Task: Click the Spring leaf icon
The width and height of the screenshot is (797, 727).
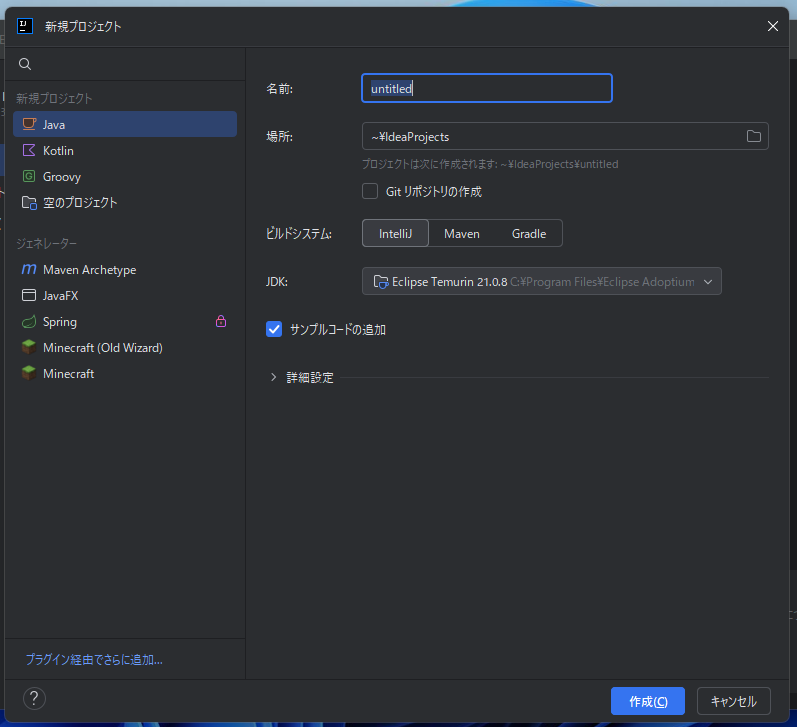Action: (29, 322)
